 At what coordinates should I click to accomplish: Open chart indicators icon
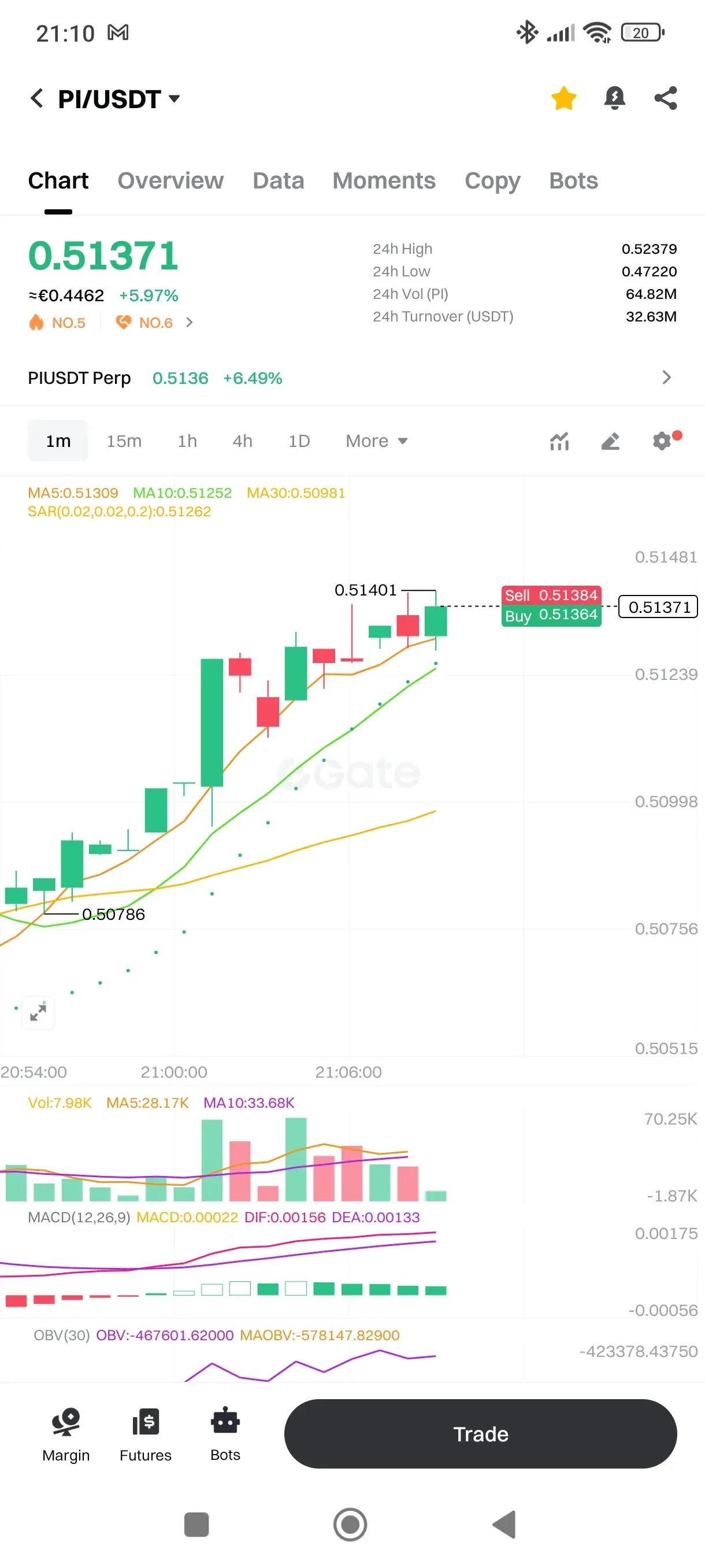559,441
